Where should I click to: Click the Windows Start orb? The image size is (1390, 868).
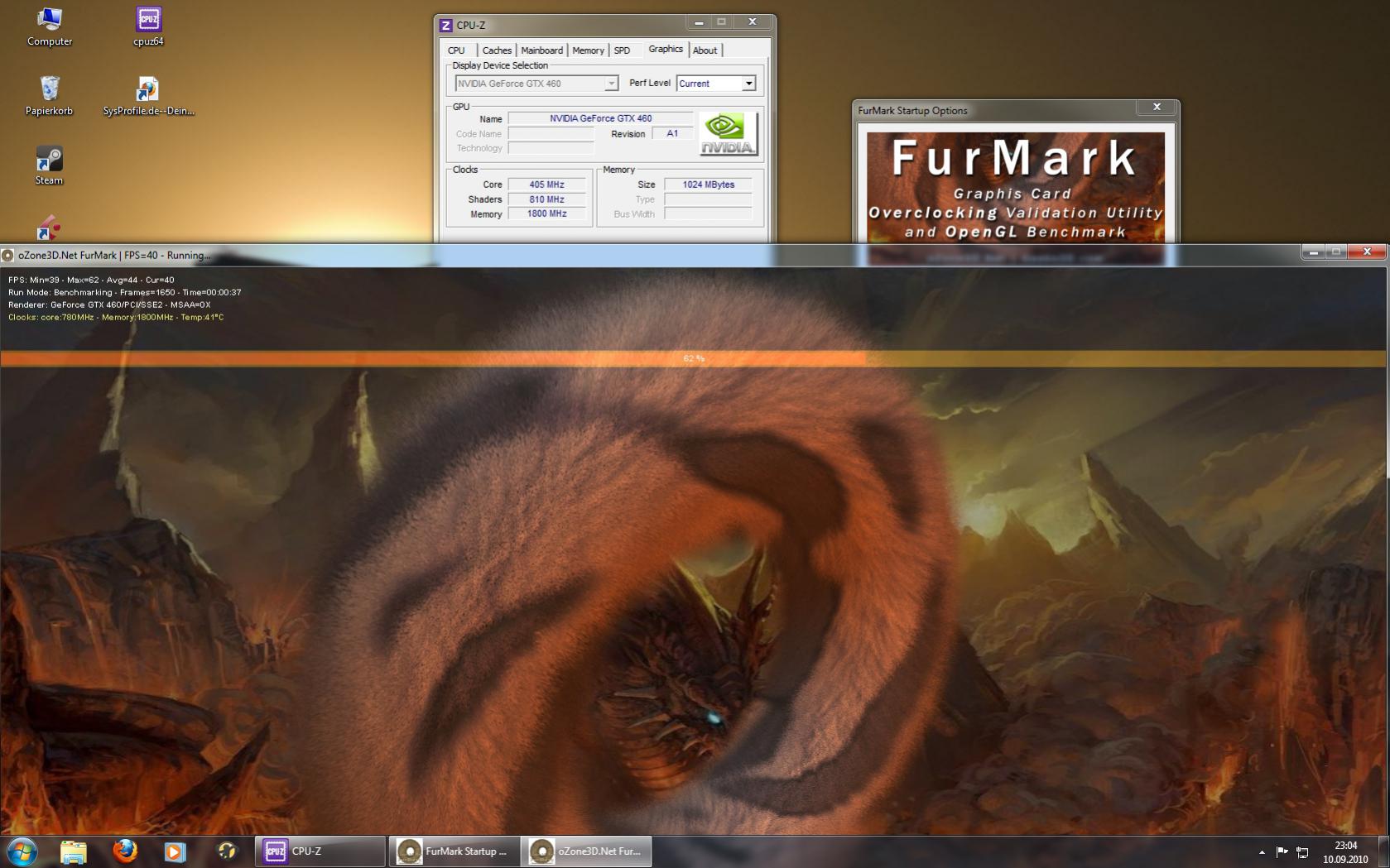[22, 851]
